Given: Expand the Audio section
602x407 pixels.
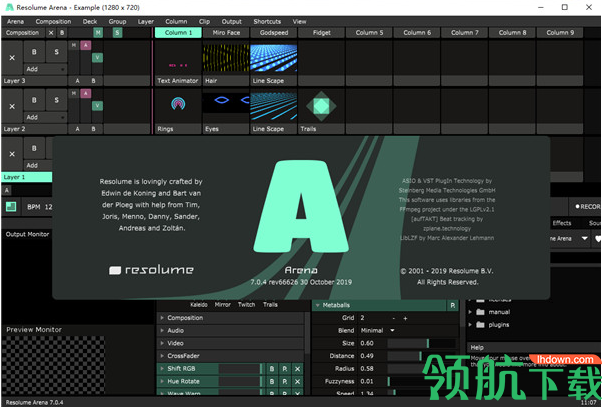Looking at the screenshot, I should [162, 331].
